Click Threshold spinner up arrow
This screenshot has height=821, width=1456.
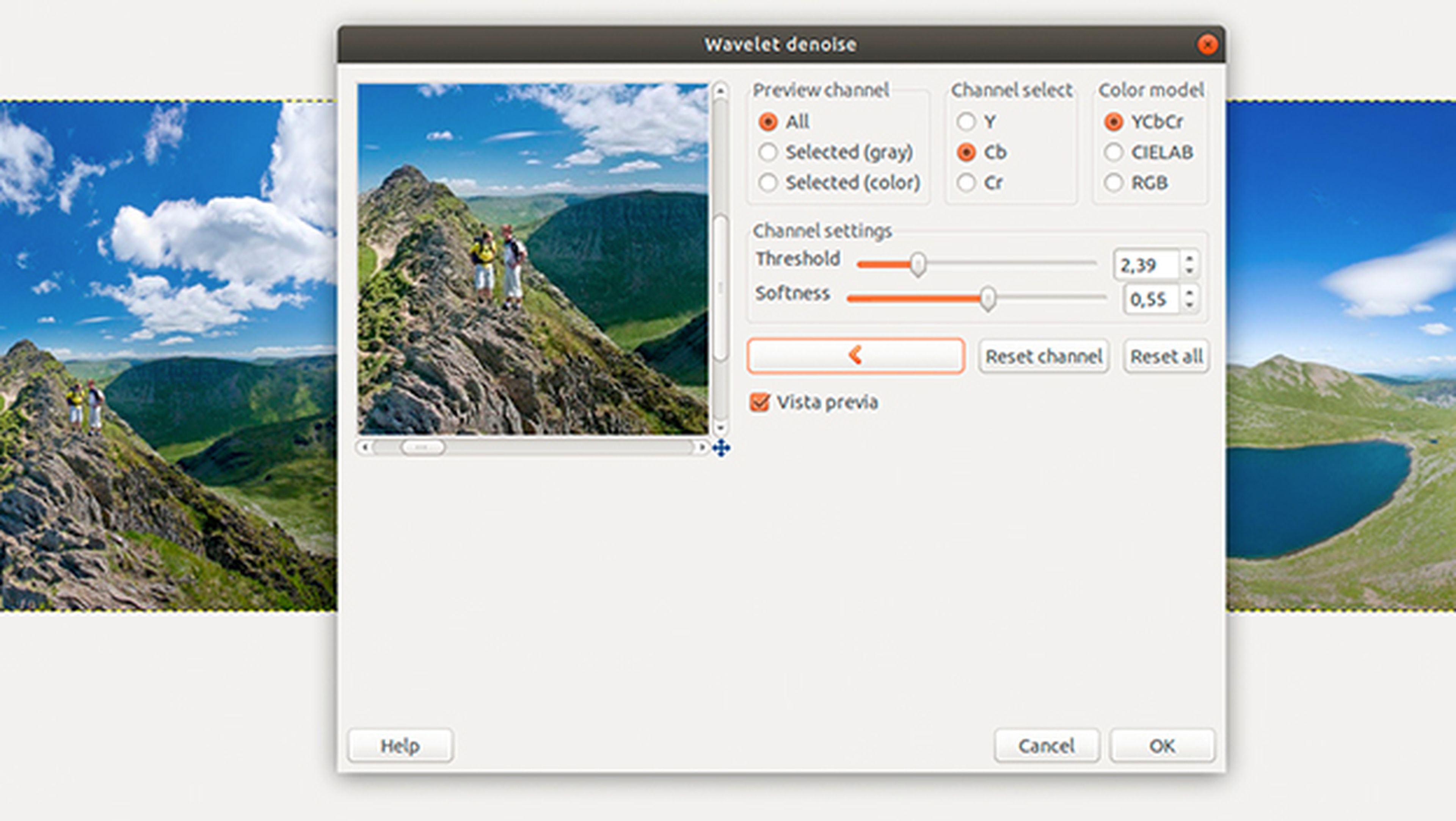tap(1189, 258)
